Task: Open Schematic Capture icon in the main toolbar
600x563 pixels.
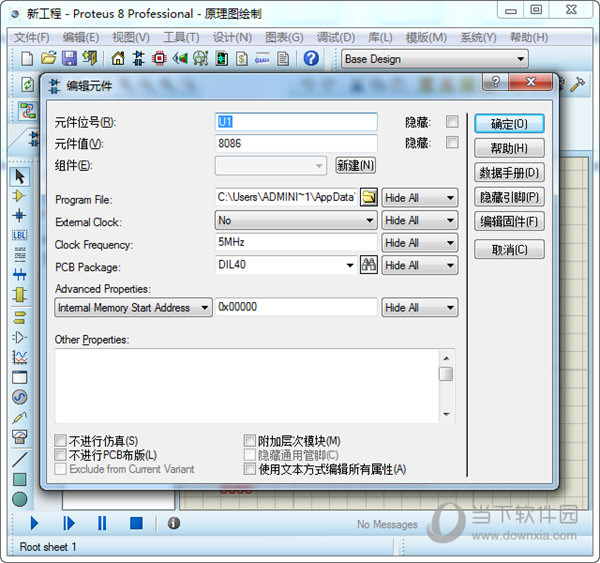Action: pyautogui.click(x=139, y=59)
